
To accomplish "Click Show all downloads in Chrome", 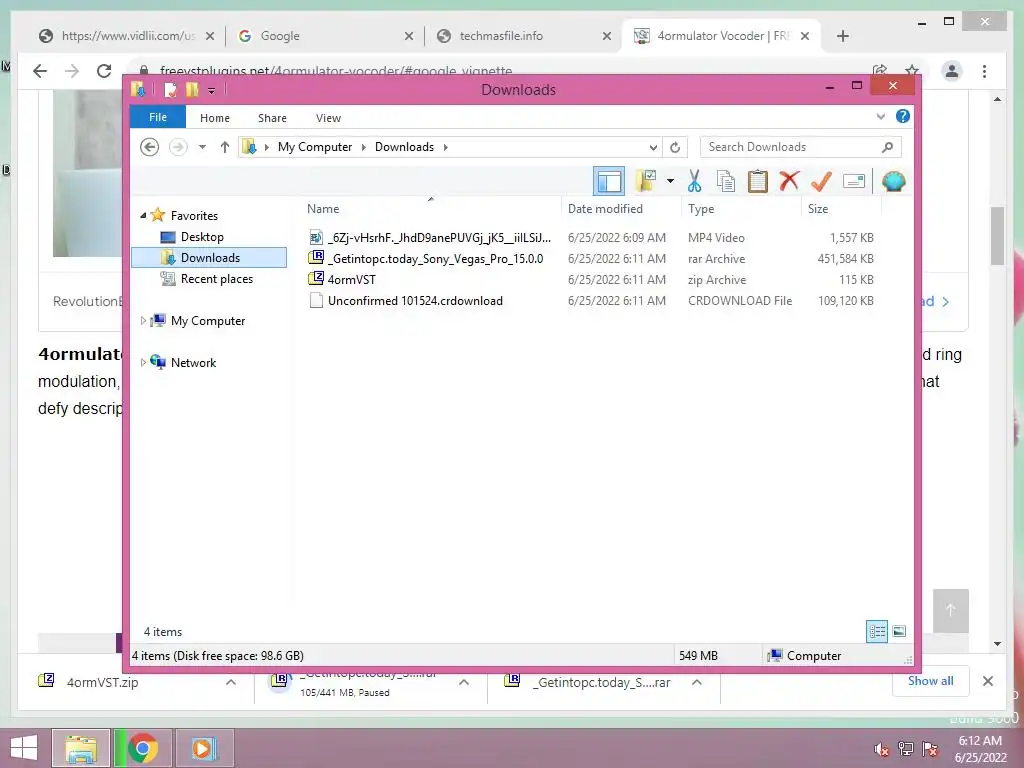I will (930, 681).
